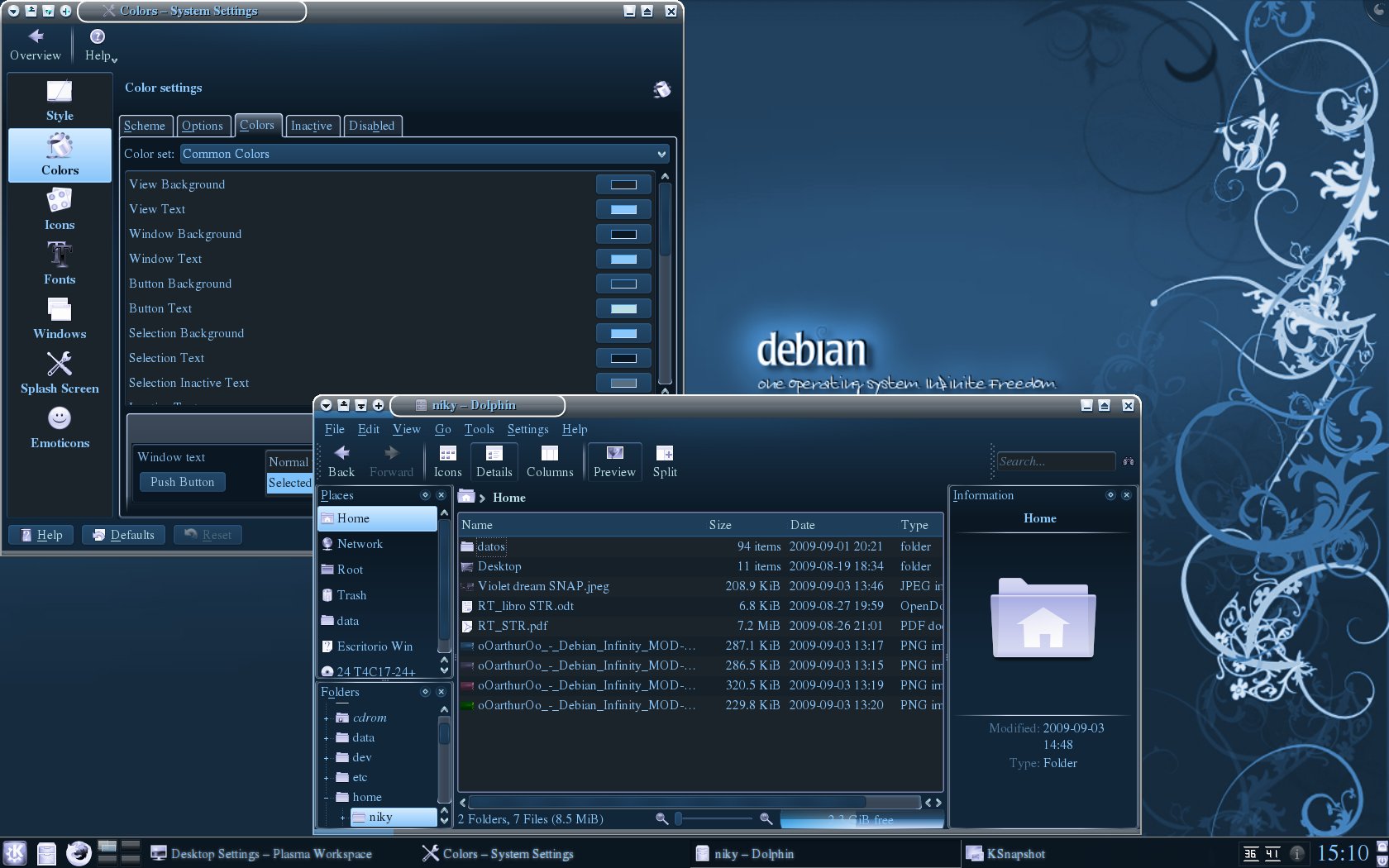The height and width of the screenshot is (868, 1389).
Task: Click the lock toggle on Folders panel
Action: tap(425, 692)
